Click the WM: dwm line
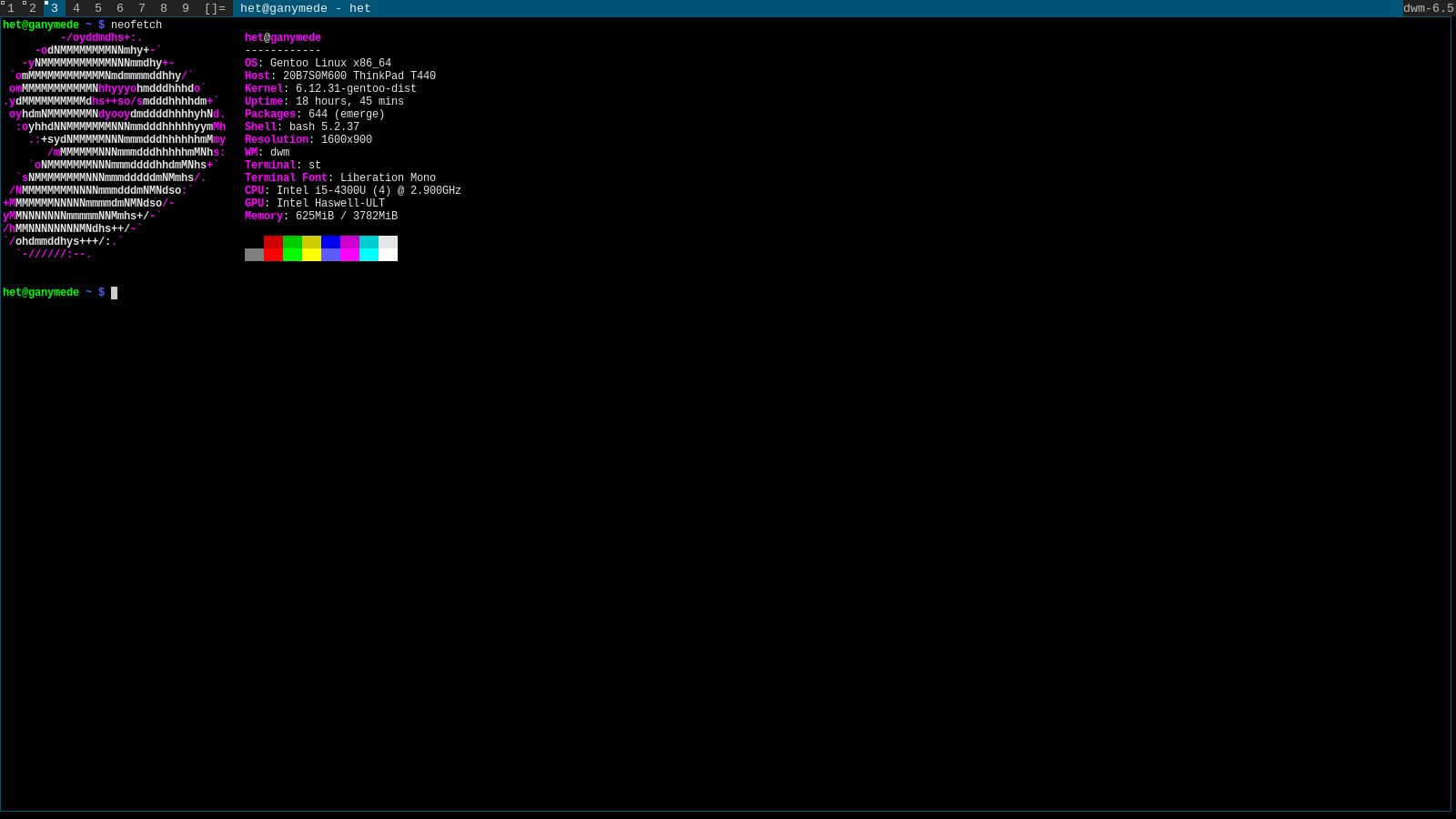Viewport: 1456px width, 819px height. point(267,153)
